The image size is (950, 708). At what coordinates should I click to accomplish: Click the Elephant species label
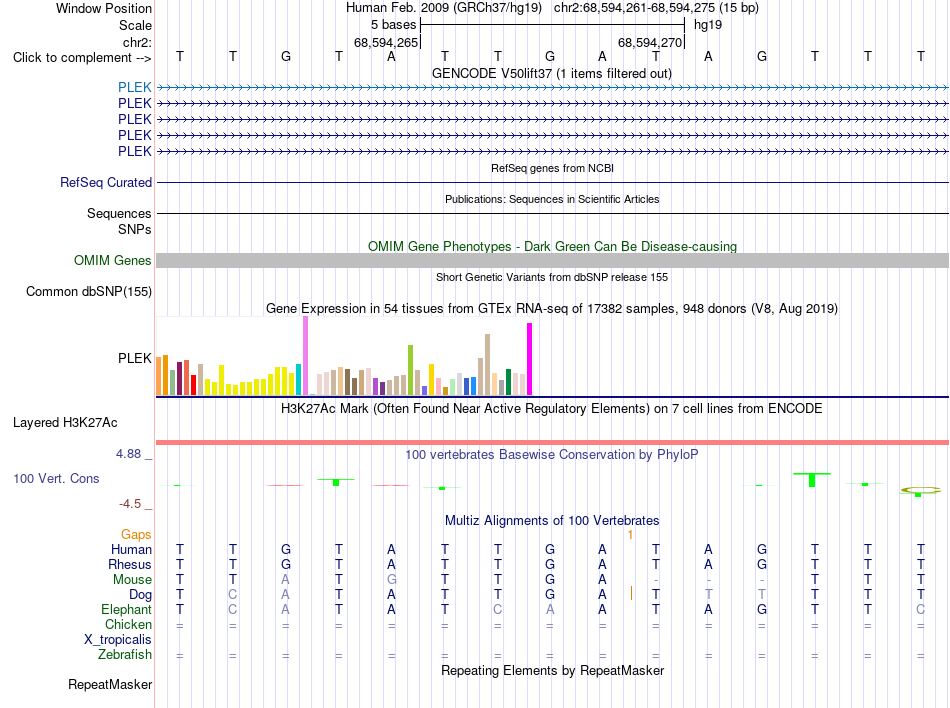pyautogui.click(x=126, y=609)
